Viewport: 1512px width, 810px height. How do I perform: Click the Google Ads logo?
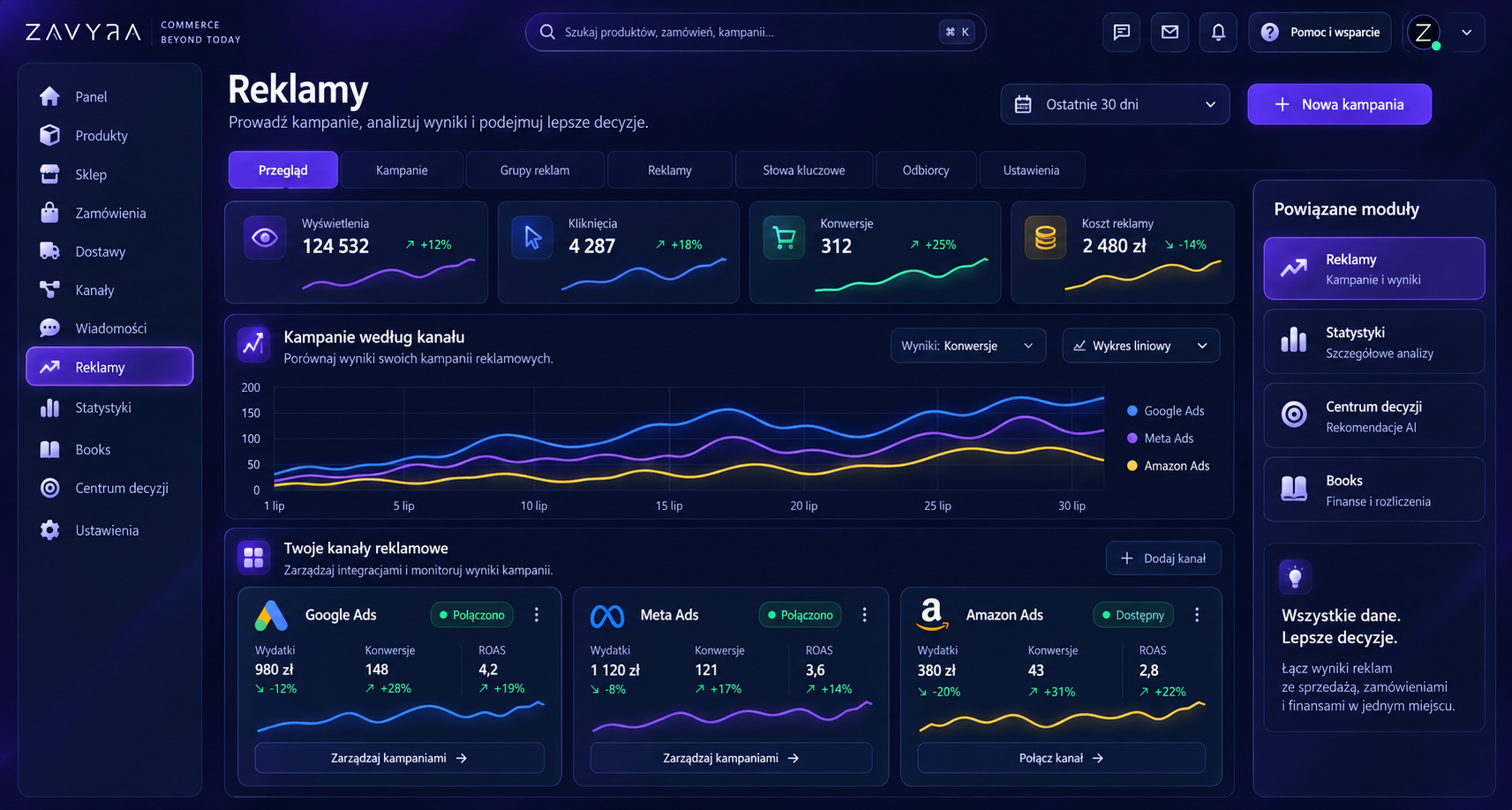point(271,615)
